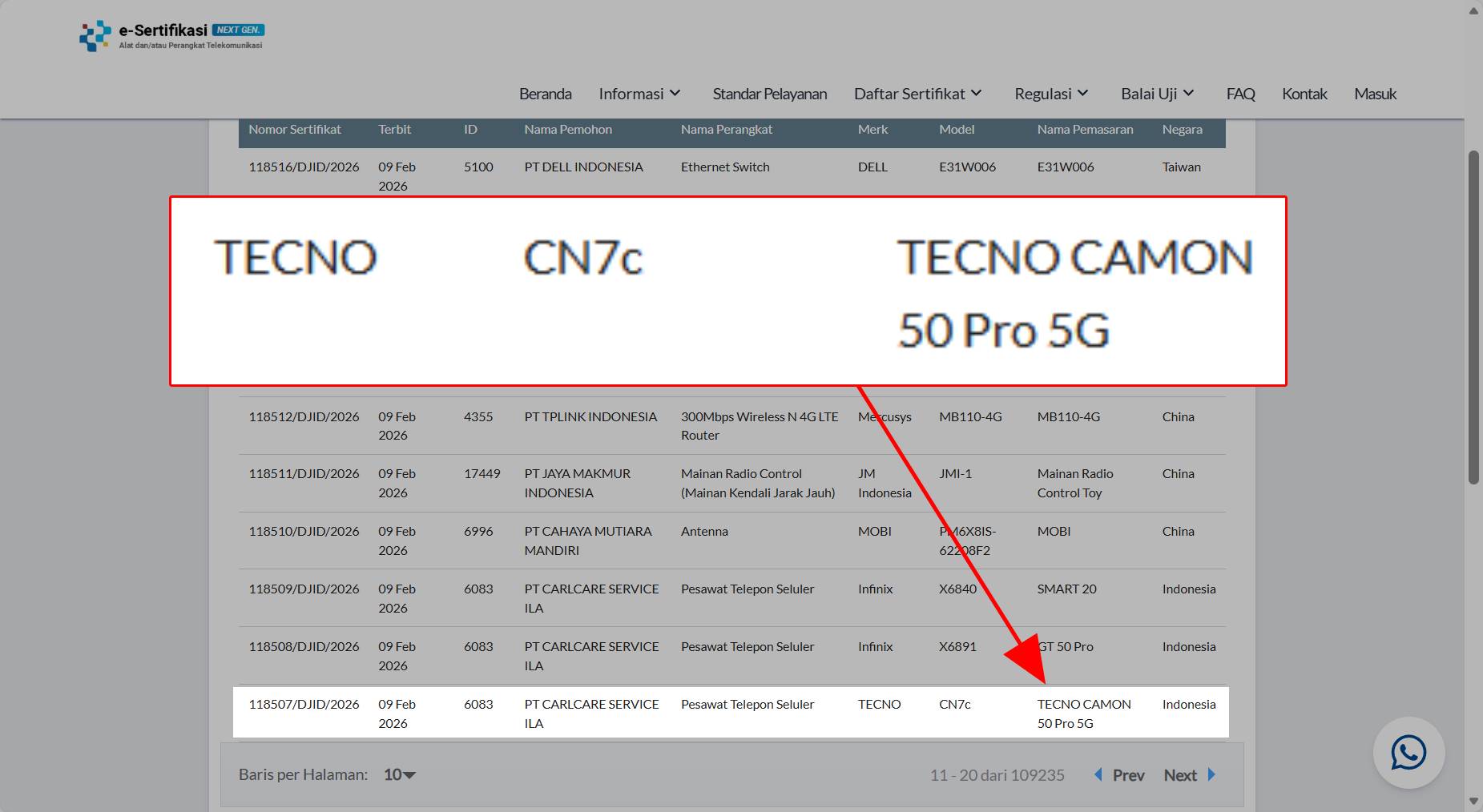Go to previous page with Prev

pos(1119,775)
